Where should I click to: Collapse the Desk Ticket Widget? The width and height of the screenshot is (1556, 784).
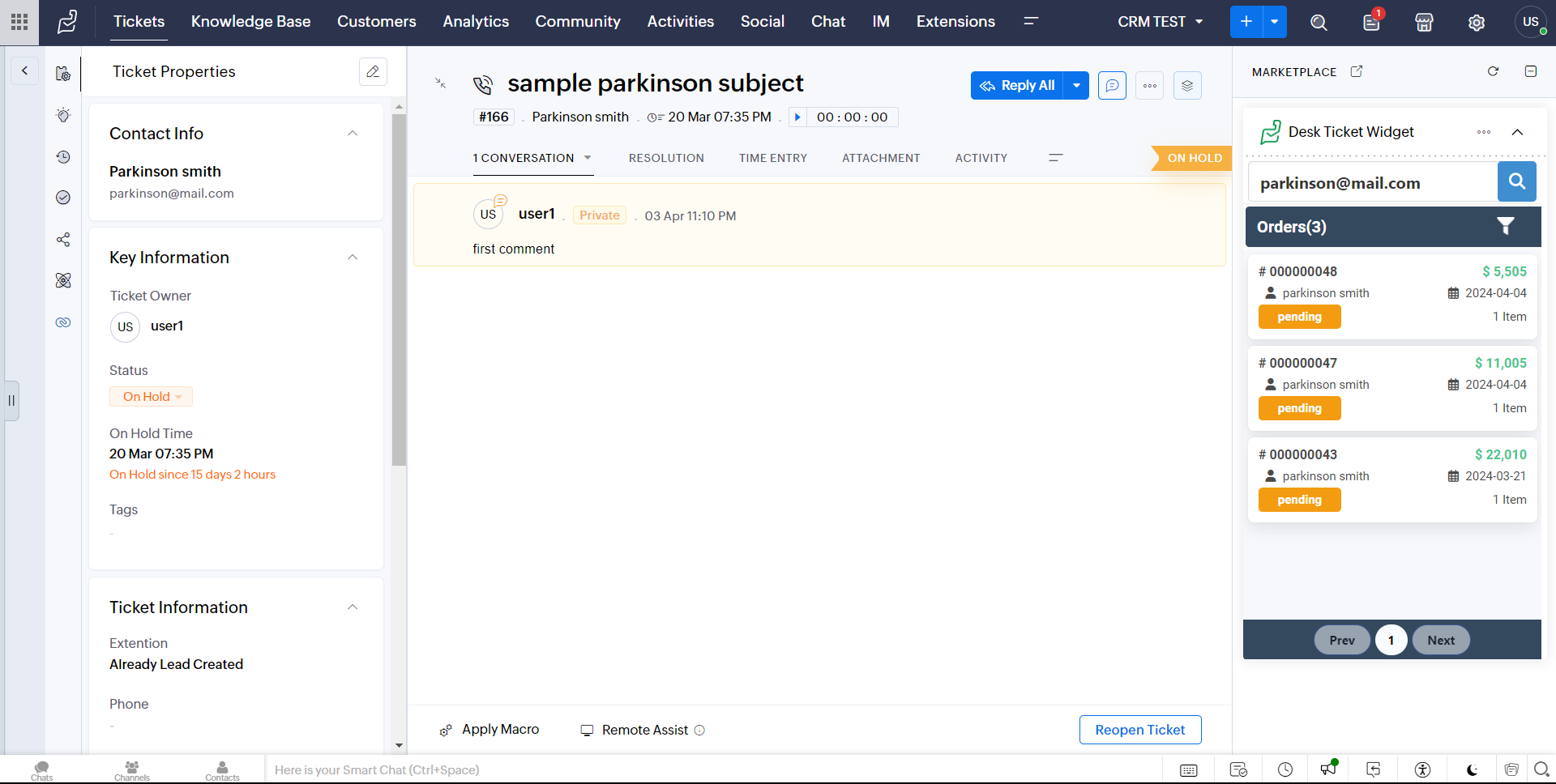click(x=1517, y=132)
